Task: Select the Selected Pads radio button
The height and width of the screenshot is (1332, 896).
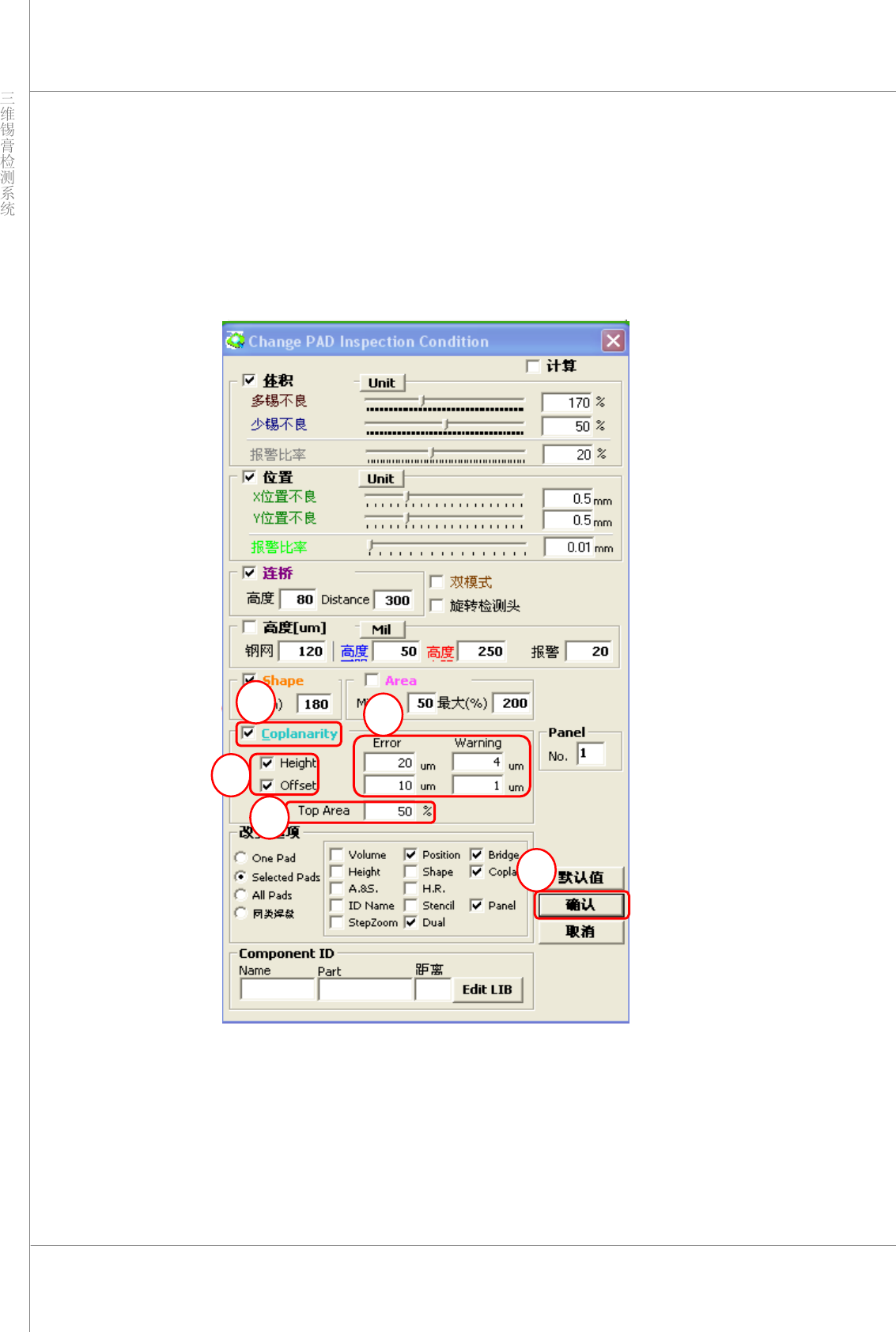Action: coord(240,876)
